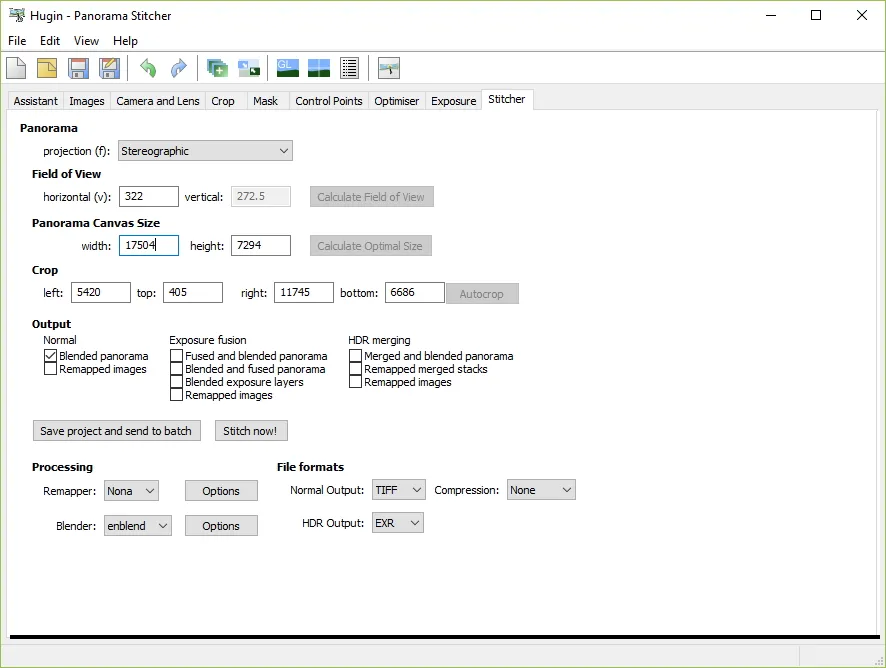The height and width of the screenshot is (668, 886).
Task: Uncheck the Blended panorama checkbox
Action: (50, 356)
